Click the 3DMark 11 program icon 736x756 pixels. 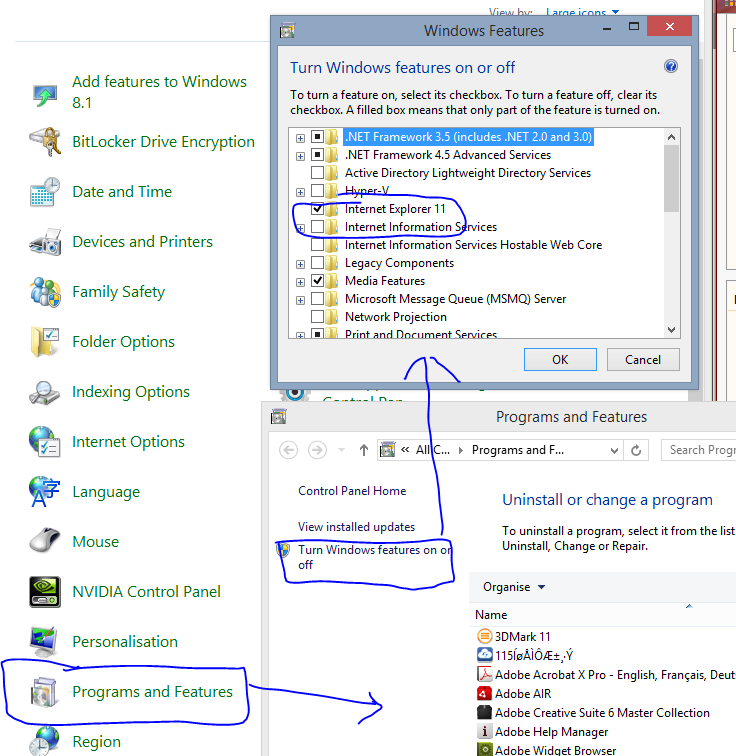pos(484,636)
